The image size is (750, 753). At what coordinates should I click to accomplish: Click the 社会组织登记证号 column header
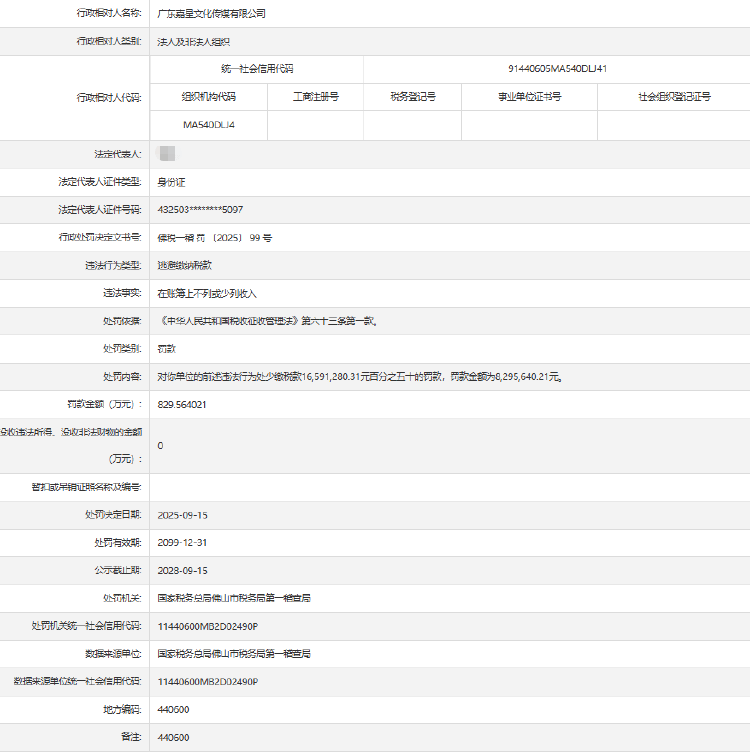pyautogui.click(x=674, y=97)
